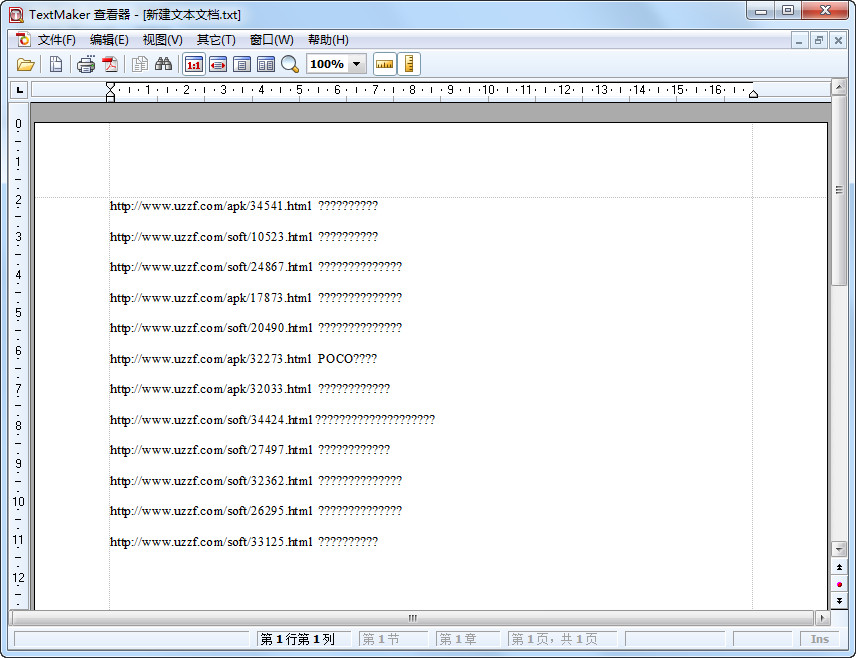Open the 编辑(E) menu
856x658 pixels.
[109, 40]
